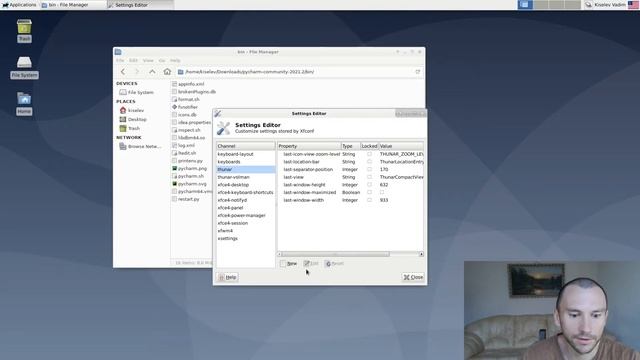The width and height of the screenshot is (640, 360).
Task: Open the File System desktop icon
Action: pos(24,67)
